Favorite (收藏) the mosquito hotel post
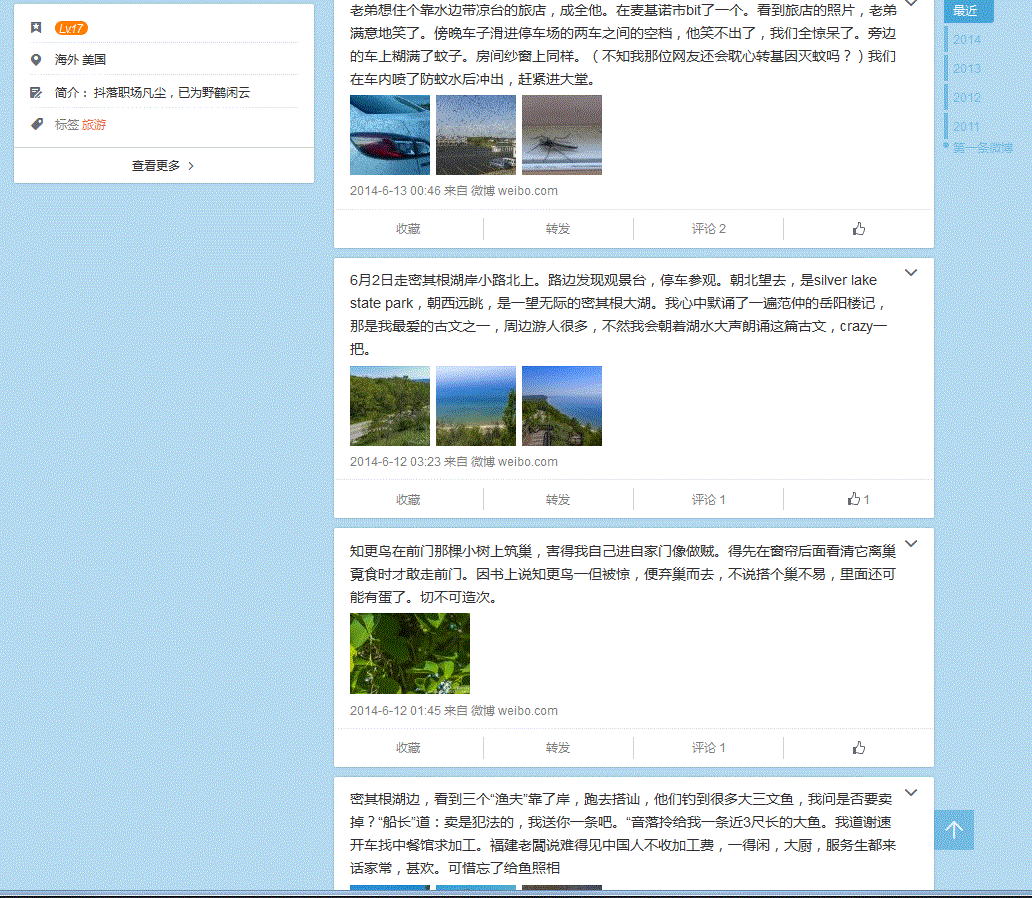Screen dimensions: 1032x898 pyautogui.click(x=408, y=229)
